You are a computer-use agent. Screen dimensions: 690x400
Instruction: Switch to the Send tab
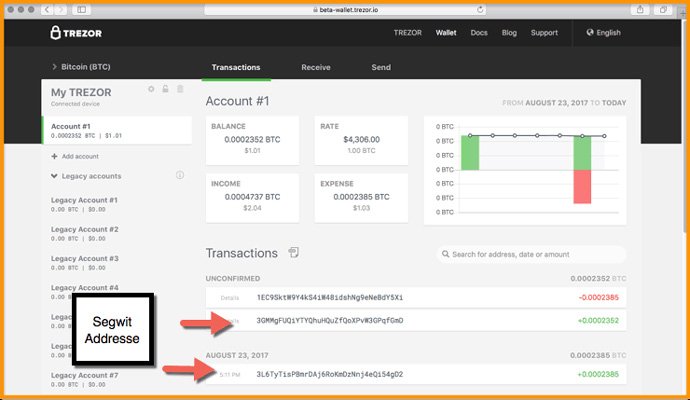381,67
